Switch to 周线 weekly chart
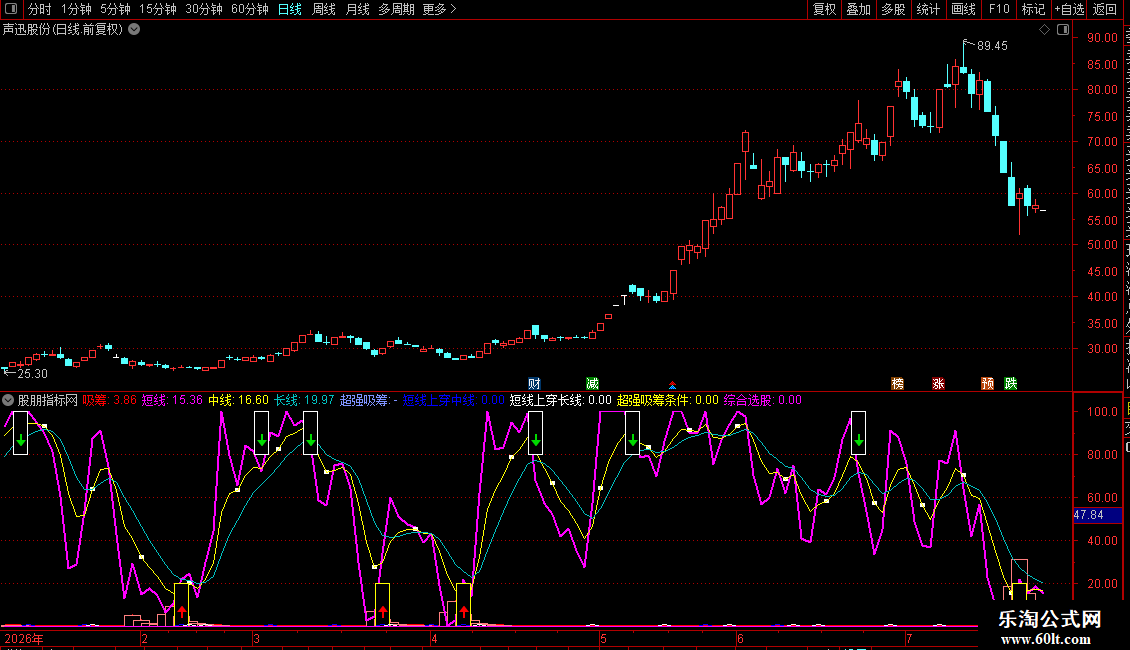 [x=324, y=9]
